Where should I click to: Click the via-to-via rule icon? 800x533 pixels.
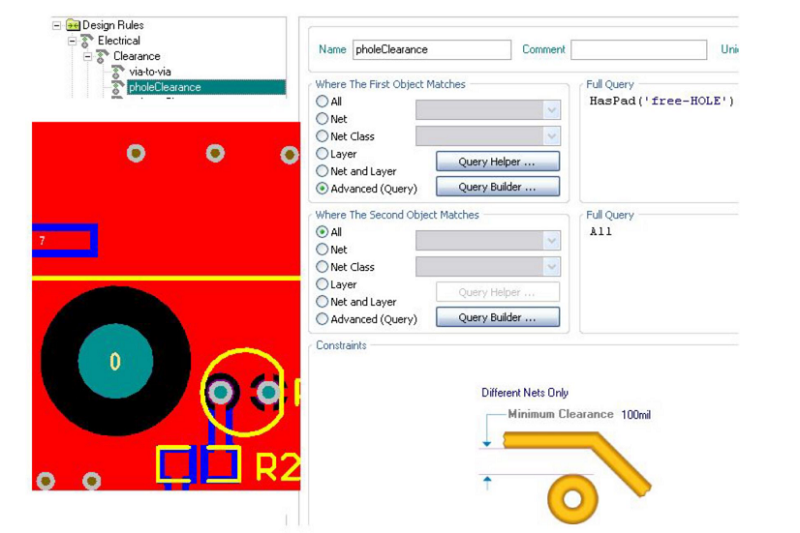pos(117,72)
